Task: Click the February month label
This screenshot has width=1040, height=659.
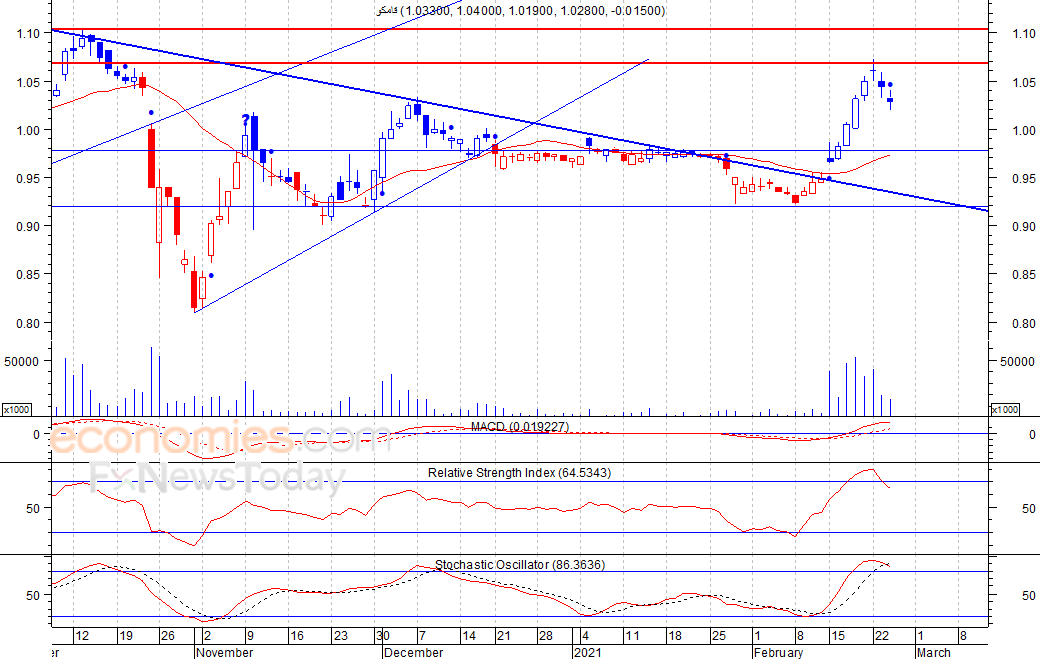Action: point(779,652)
